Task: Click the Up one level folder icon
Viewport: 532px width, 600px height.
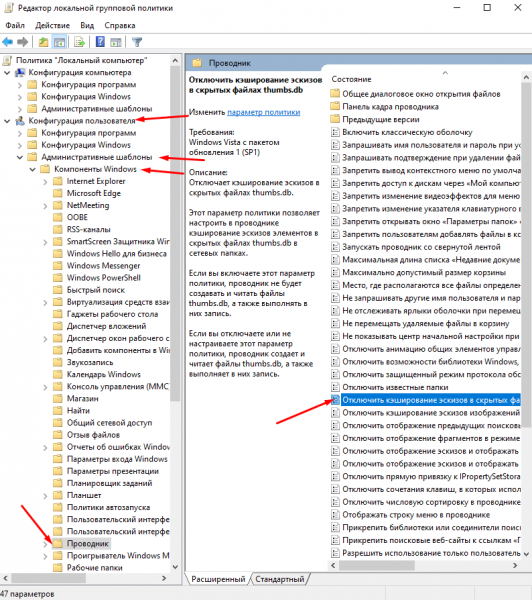Action: point(43,42)
